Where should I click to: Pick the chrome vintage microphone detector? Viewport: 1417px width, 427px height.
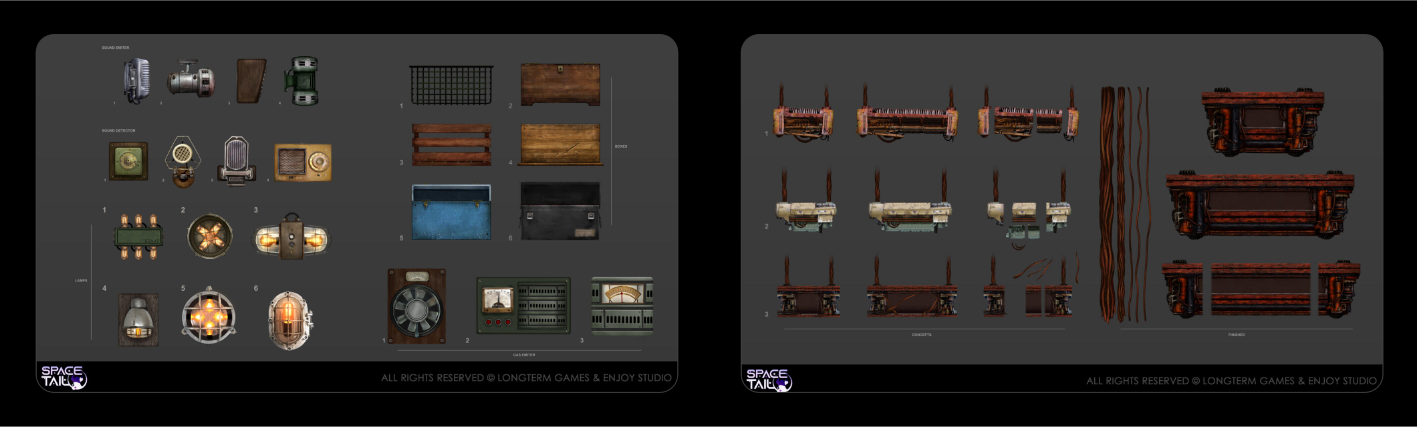pos(236,160)
